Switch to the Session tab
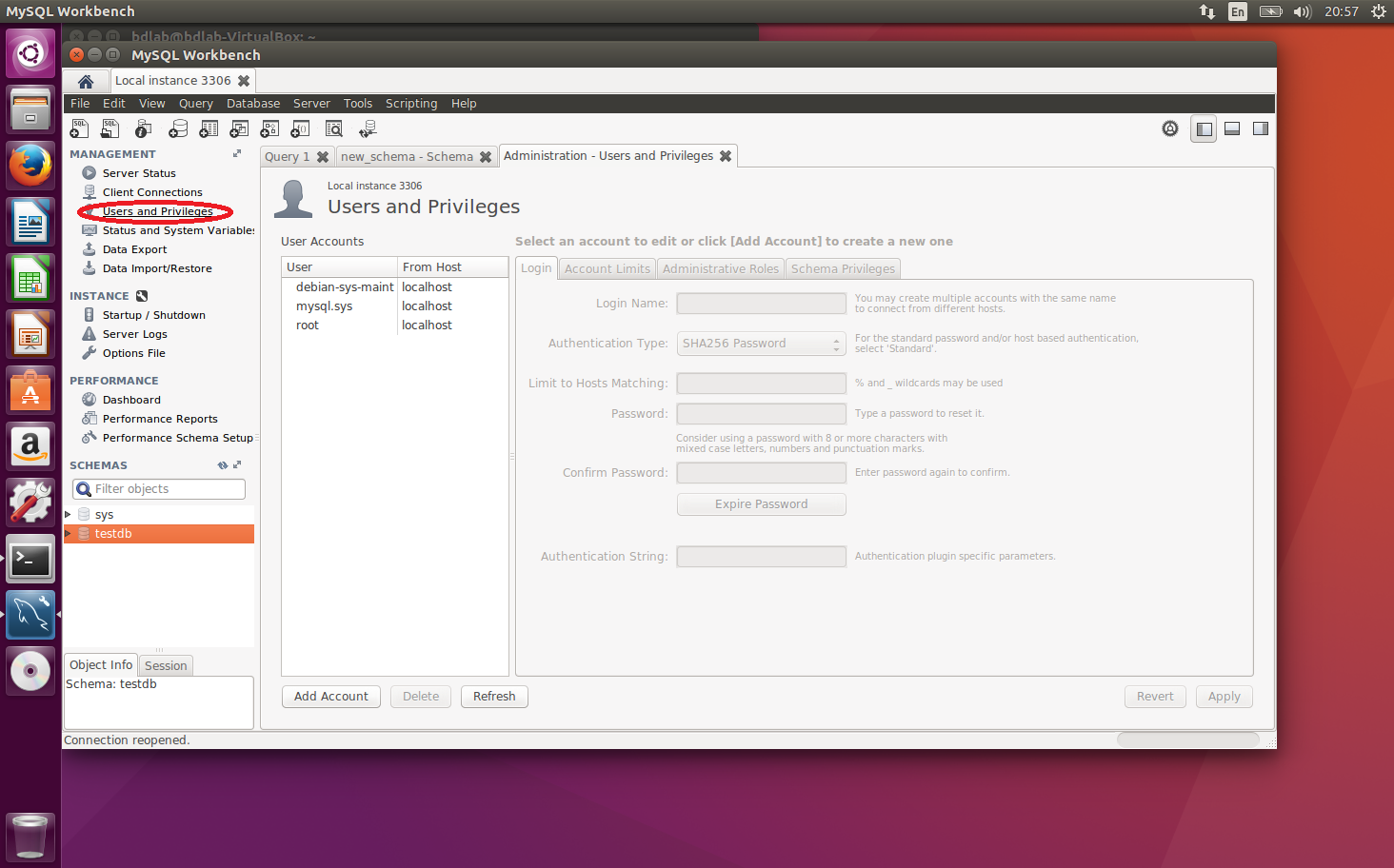Screen dimensions: 1394x868 click(166, 665)
